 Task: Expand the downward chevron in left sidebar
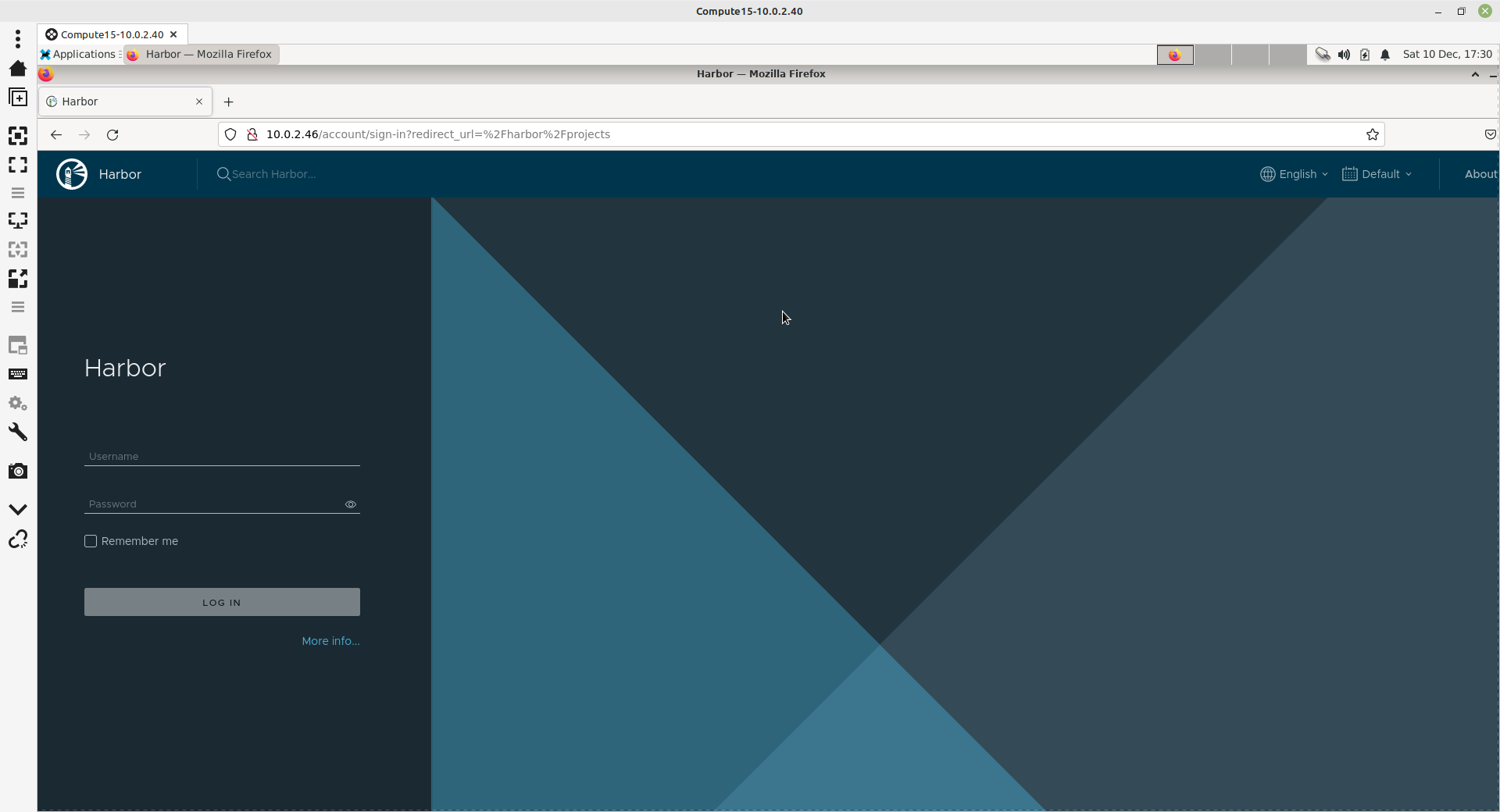point(17,509)
